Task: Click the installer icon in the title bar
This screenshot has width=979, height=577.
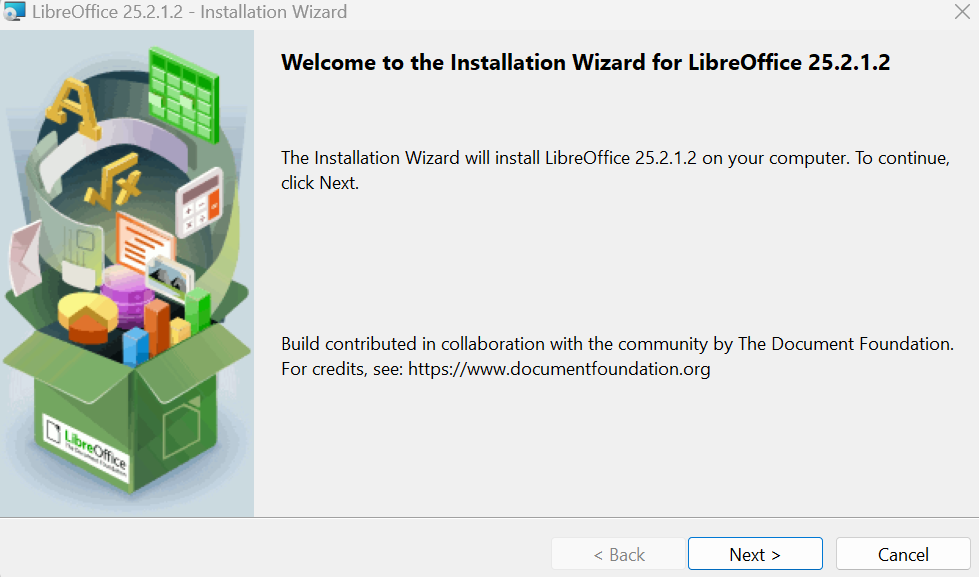Action: click(x=15, y=13)
